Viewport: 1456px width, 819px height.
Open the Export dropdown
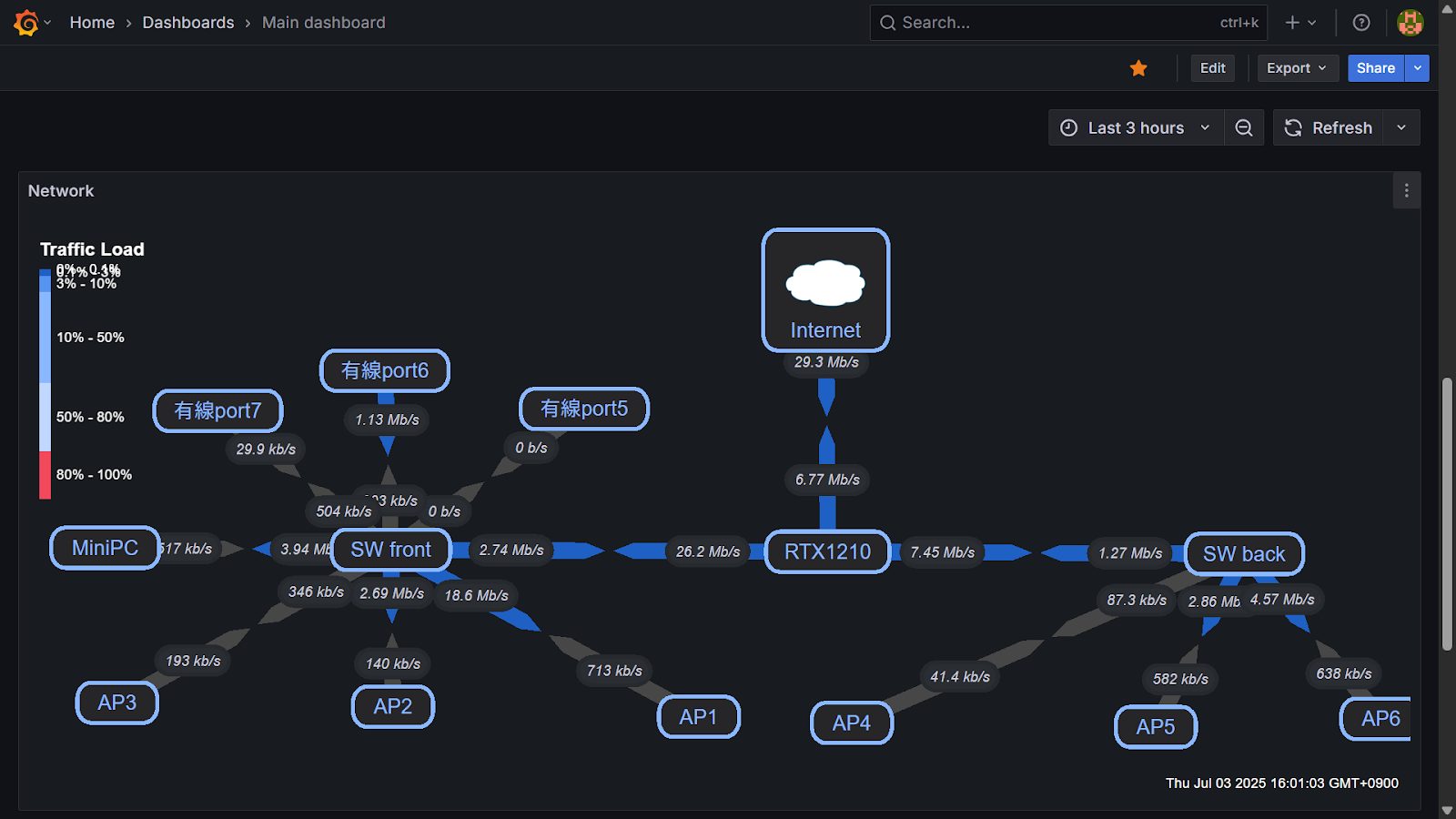pos(1297,68)
